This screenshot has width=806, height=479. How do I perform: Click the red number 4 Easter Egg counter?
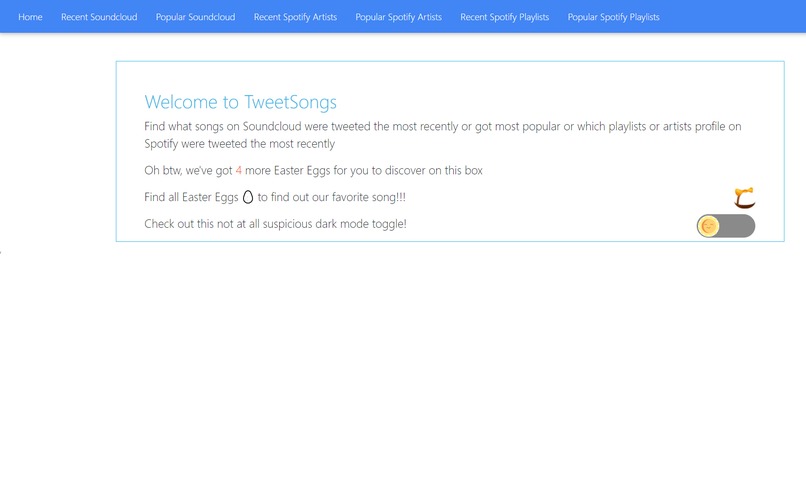tap(239, 170)
